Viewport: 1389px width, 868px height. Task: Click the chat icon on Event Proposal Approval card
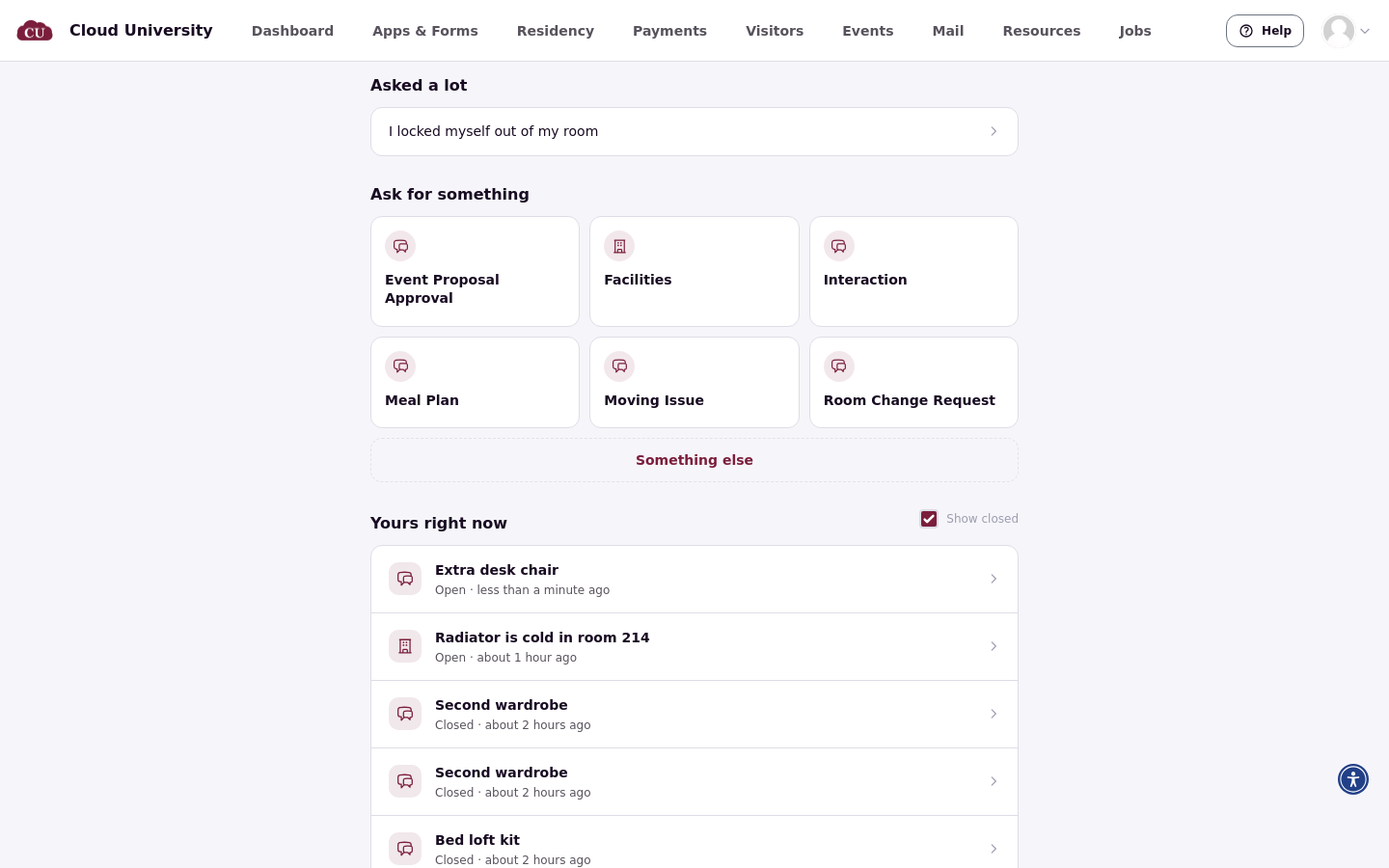click(x=400, y=246)
